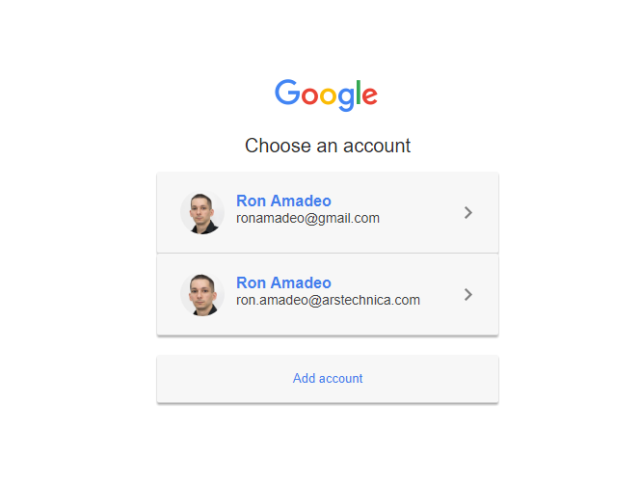The width and height of the screenshot is (640, 483).
Task: Click the green letter l in logo
Action: (359, 92)
